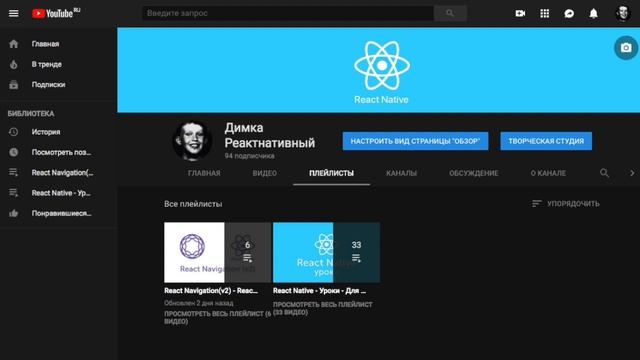Screen dimensions: 640x360
Task: Click the search input field
Action: click(x=287, y=13)
